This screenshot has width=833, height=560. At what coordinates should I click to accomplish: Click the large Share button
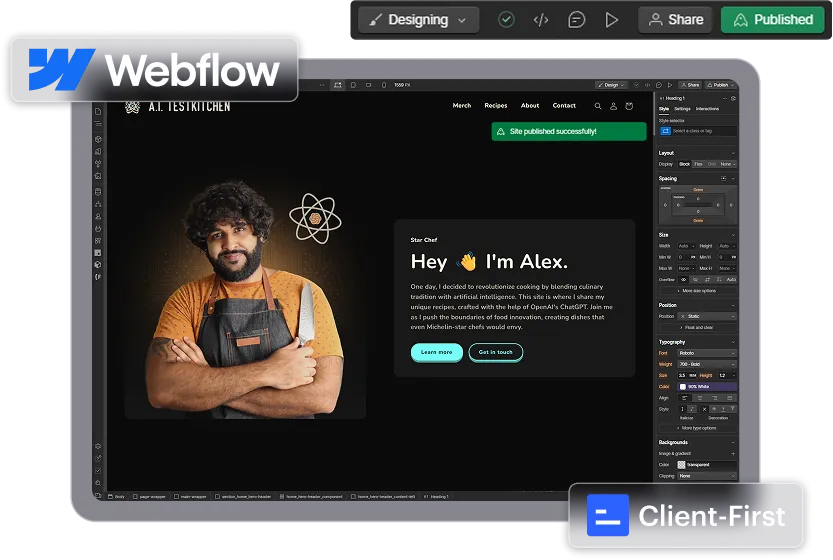pos(676,20)
